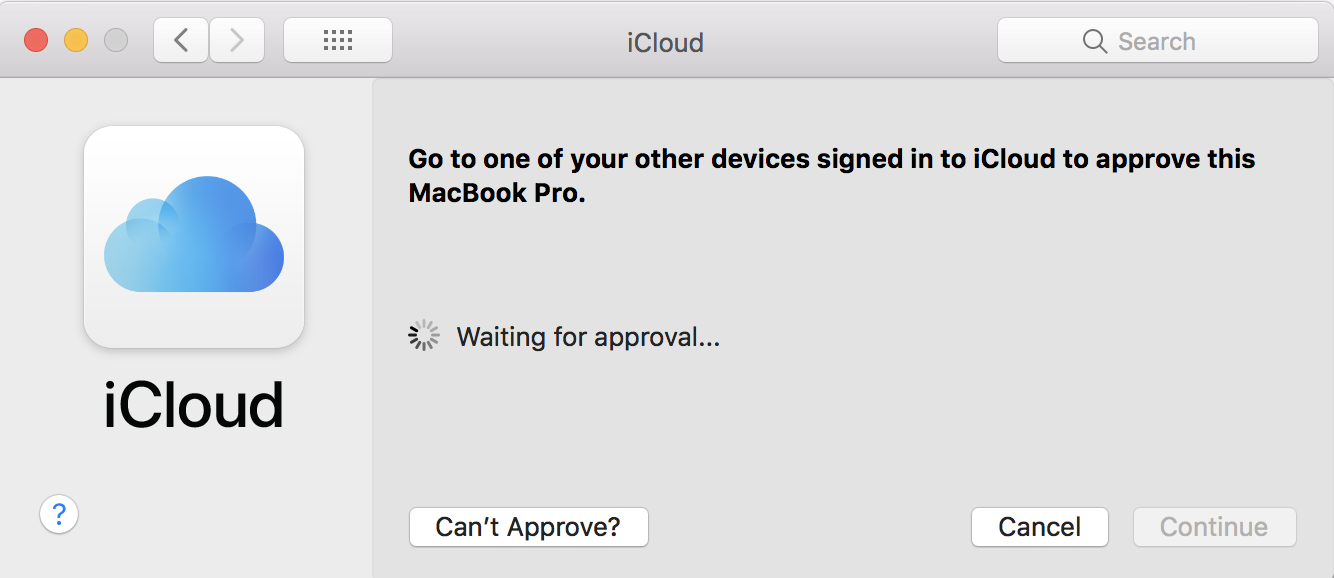Click the 'Waiting for approval...' status text

[x=588, y=337]
